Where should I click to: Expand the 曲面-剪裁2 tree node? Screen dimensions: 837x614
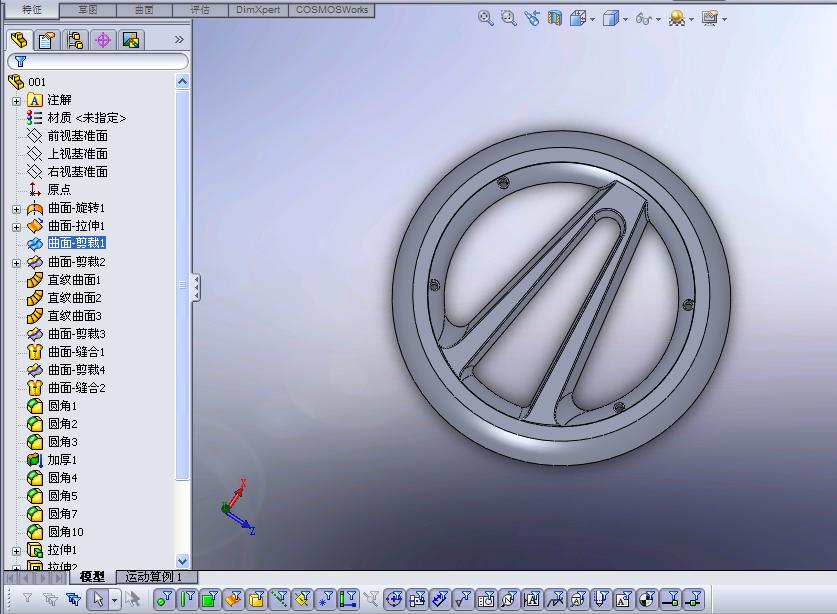click(x=17, y=263)
